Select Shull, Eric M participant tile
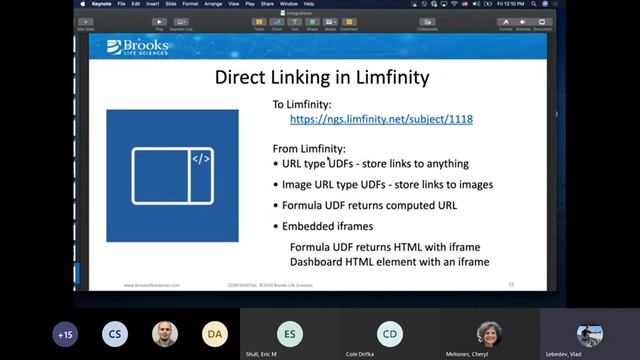640x360 pixels. click(x=290, y=334)
